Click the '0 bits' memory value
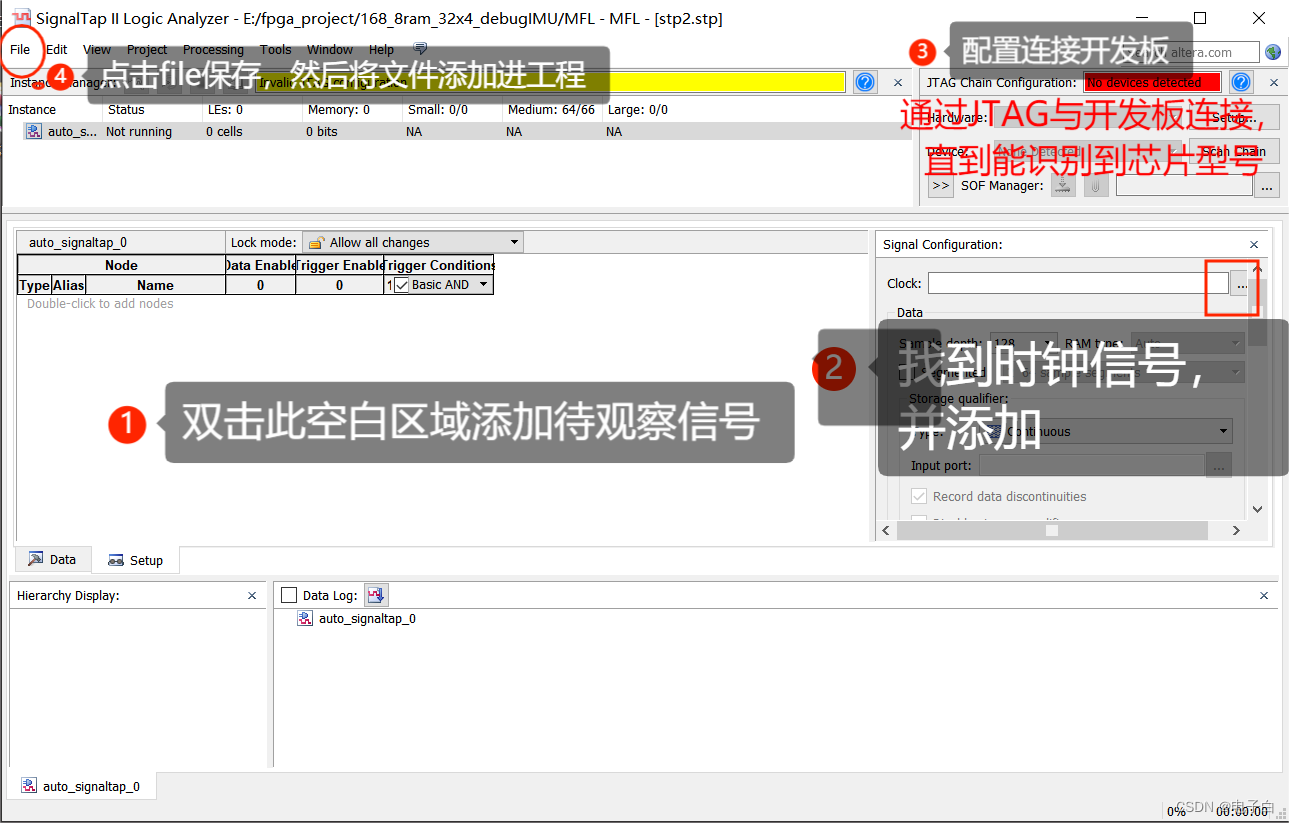The height and width of the screenshot is (823, 1289). (x=321, y=131)
